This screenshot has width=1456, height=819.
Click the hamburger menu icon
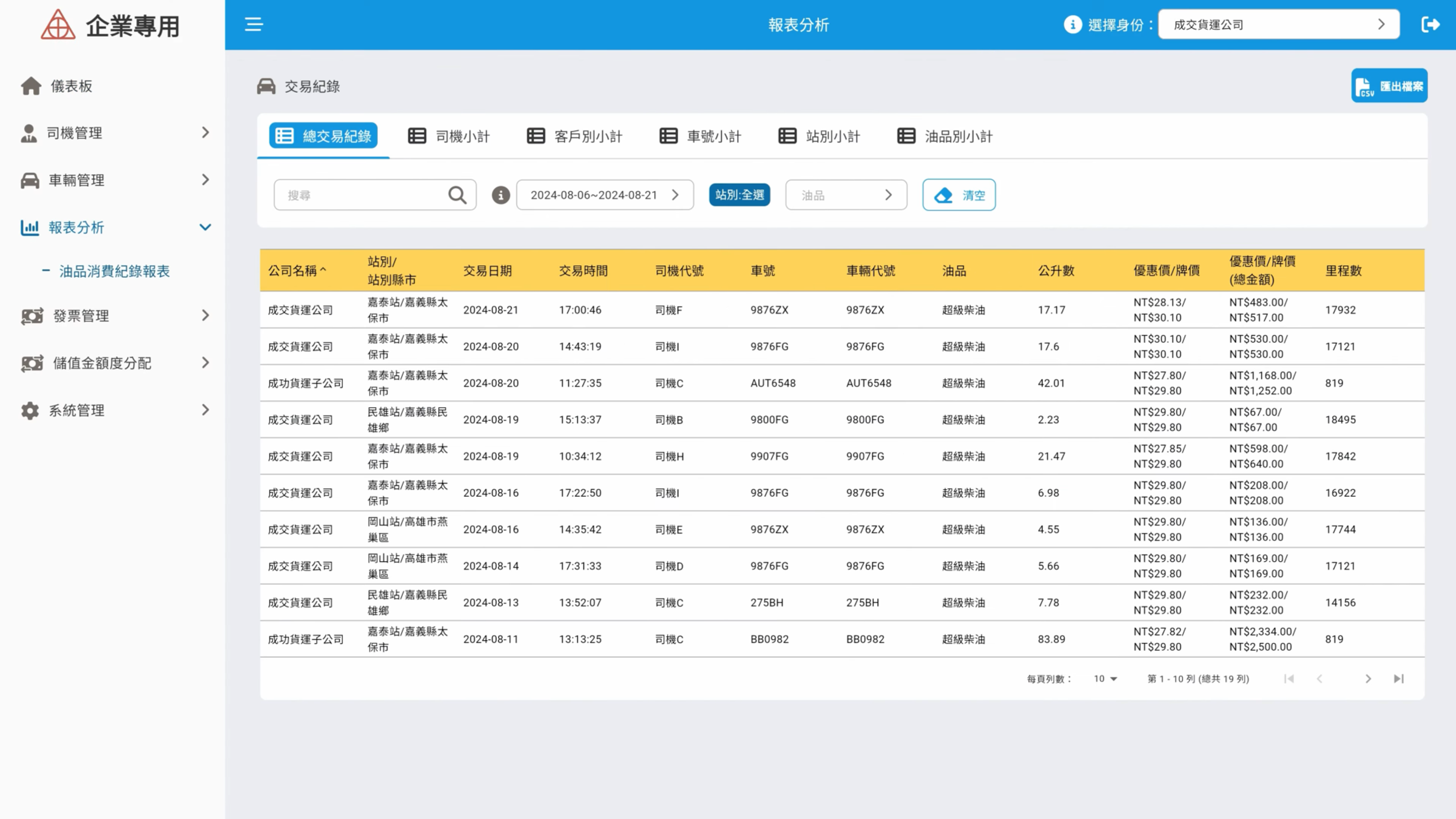(254, 24)
